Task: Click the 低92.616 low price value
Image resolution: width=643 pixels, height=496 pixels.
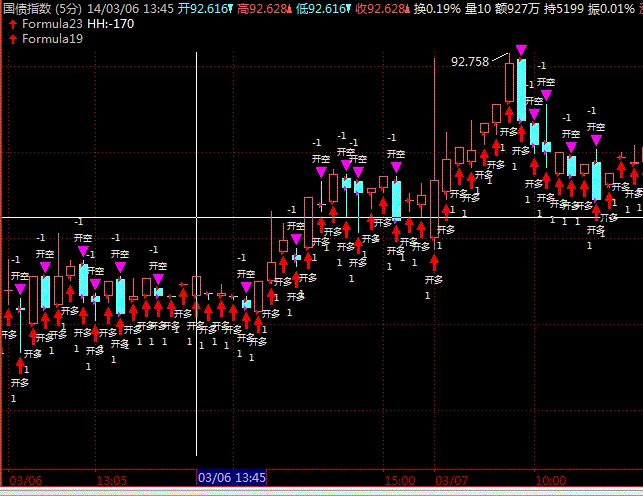Action: [323, 9]
